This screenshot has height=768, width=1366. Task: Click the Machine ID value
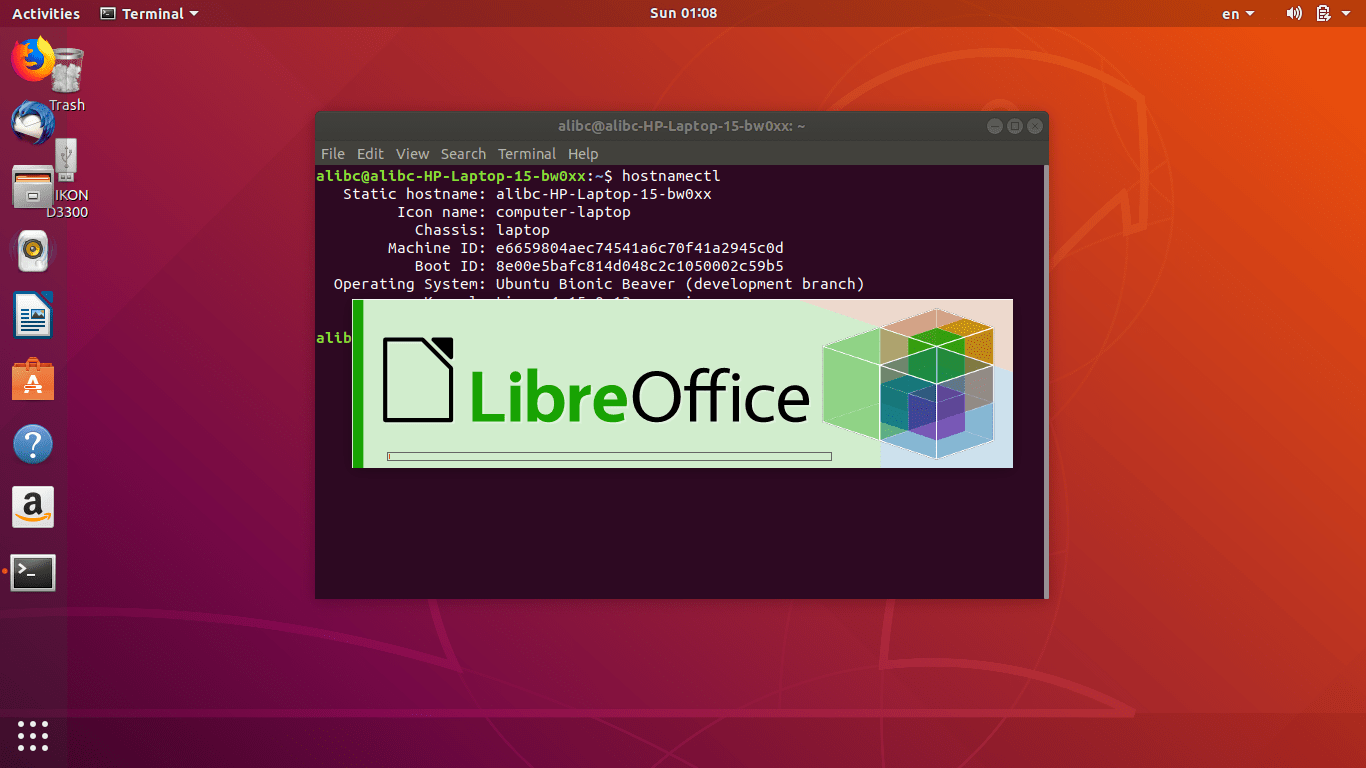point(640,248)
